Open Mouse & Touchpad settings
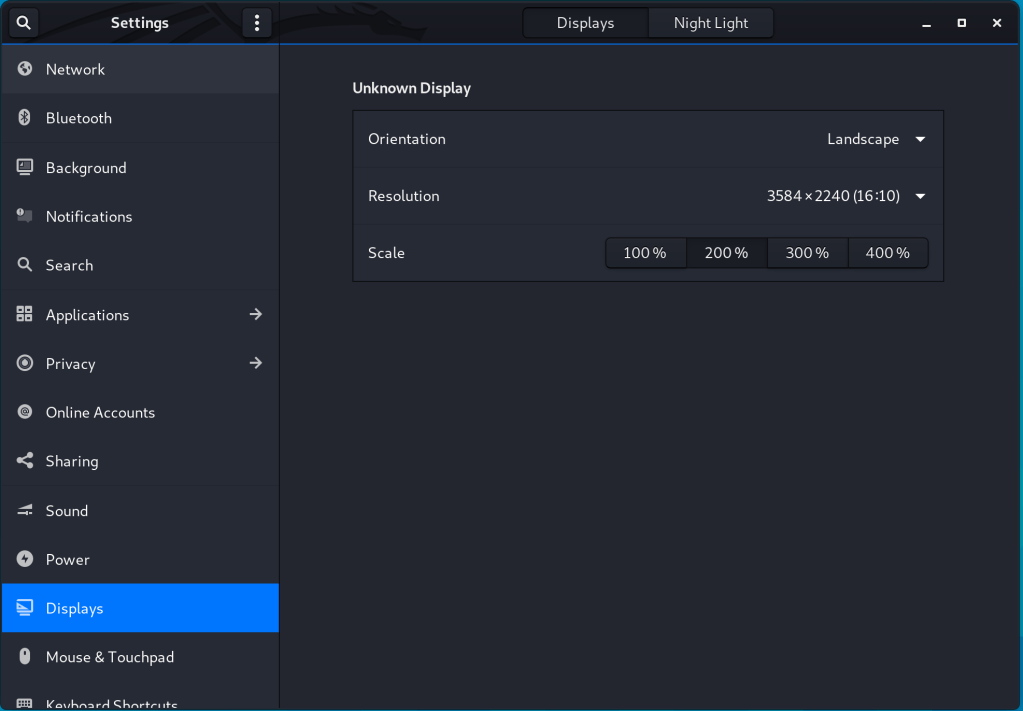Viewport: 1023px width, 711px height. pyautogui.click(x=110, y=657)
